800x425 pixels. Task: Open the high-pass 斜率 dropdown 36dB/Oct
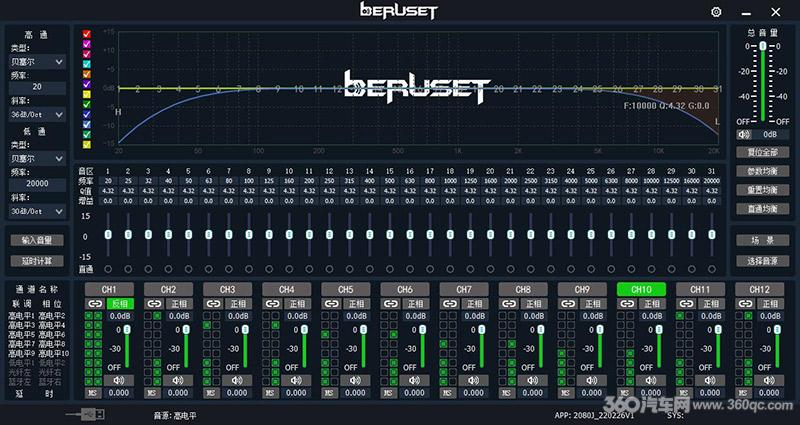point(37,115)
